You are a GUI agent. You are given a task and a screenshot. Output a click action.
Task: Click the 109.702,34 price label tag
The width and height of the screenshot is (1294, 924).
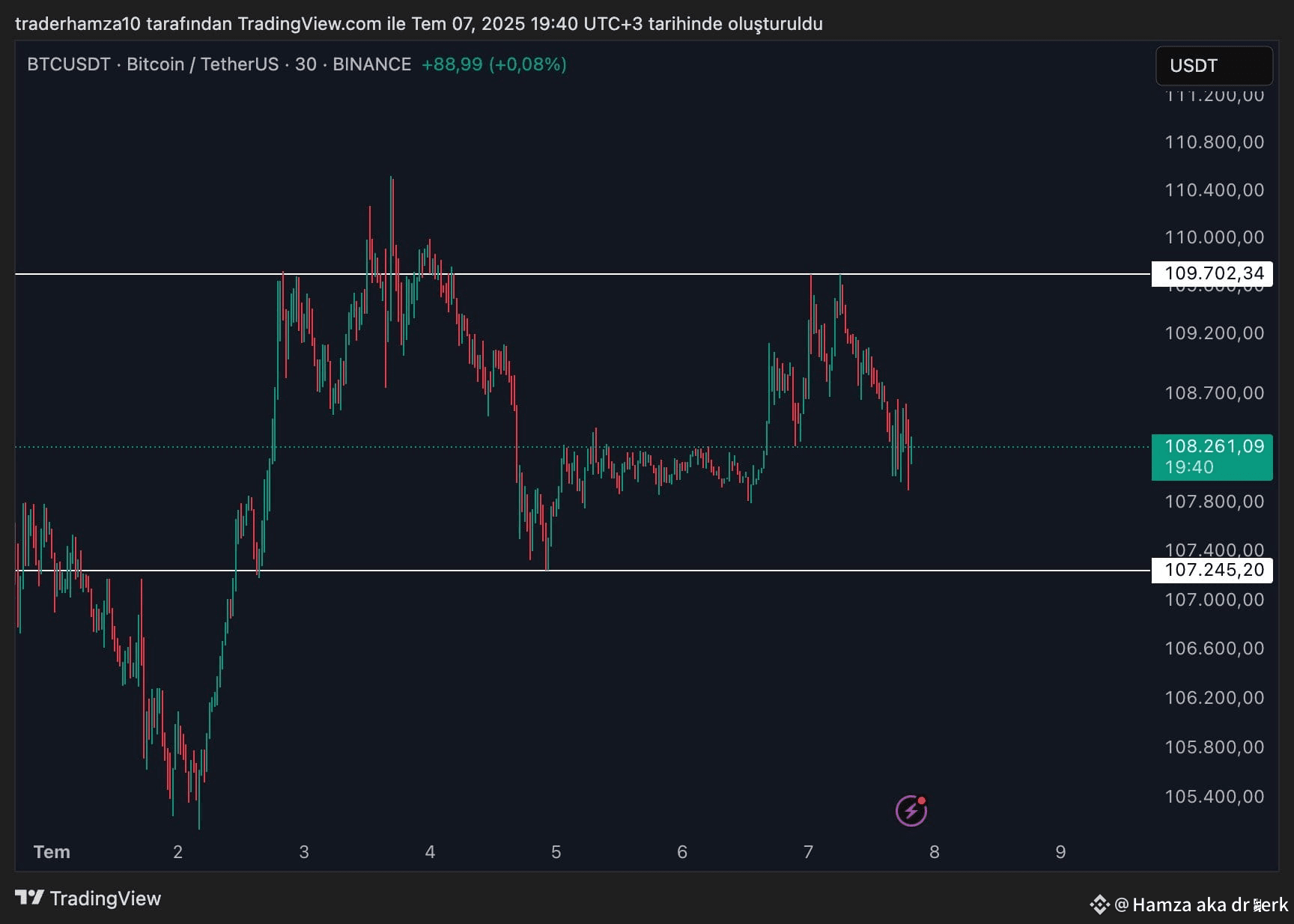pos(1212,273)
